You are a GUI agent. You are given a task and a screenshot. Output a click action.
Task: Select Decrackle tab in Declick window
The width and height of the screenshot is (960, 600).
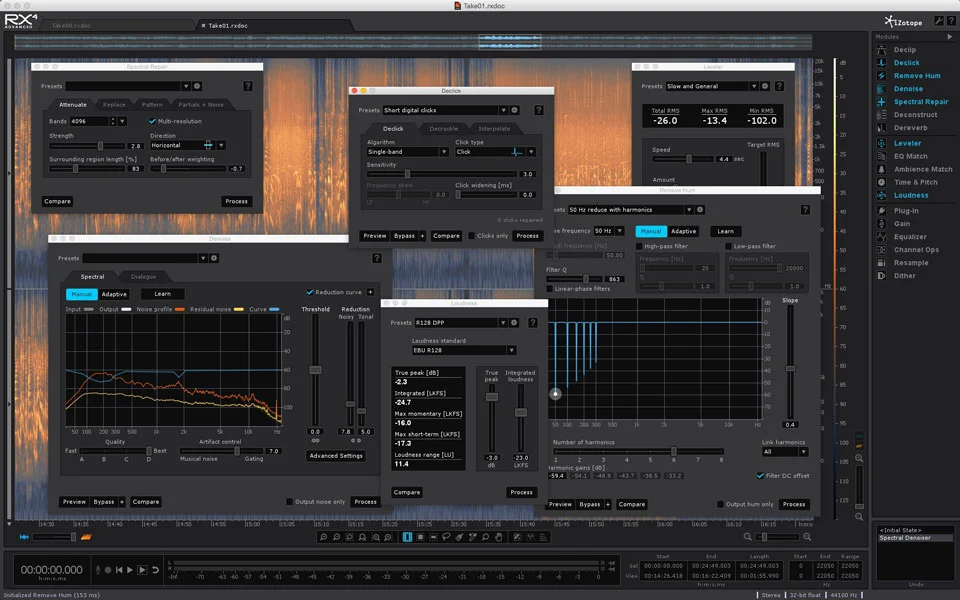point(443,129)
